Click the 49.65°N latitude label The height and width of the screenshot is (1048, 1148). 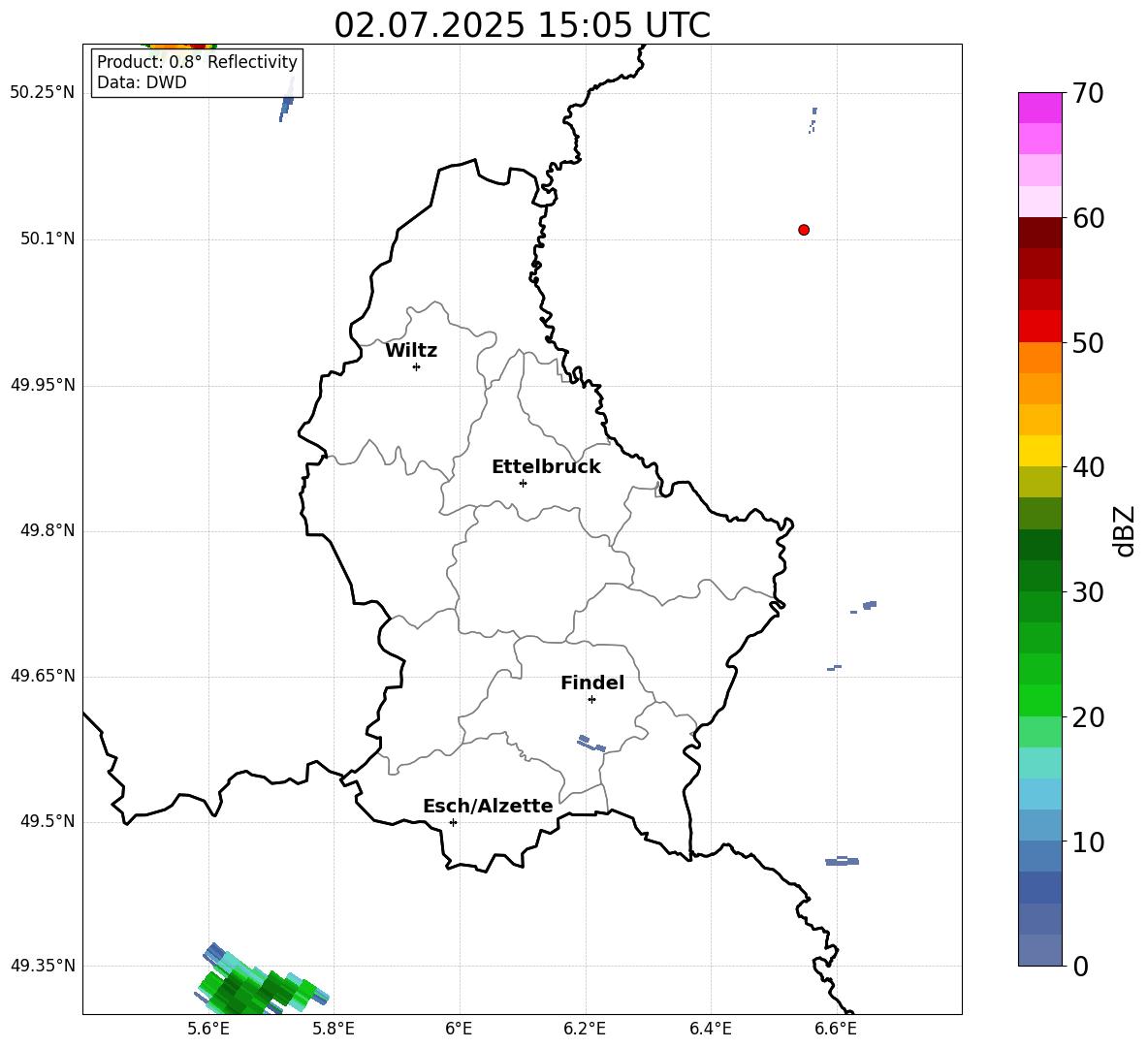[43, 675]
